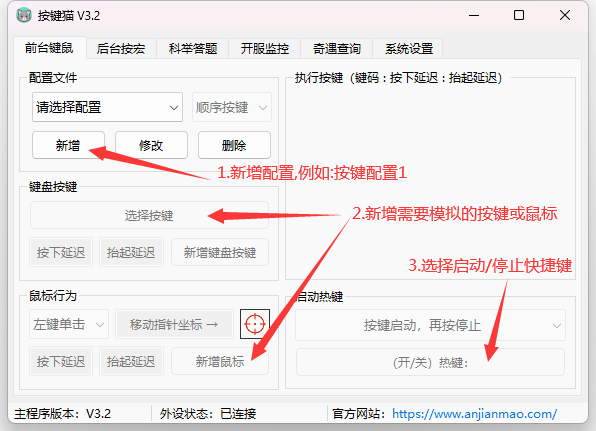Switch to the 后台按宏 tab
The image size is (596, 431).
(121, 49)
